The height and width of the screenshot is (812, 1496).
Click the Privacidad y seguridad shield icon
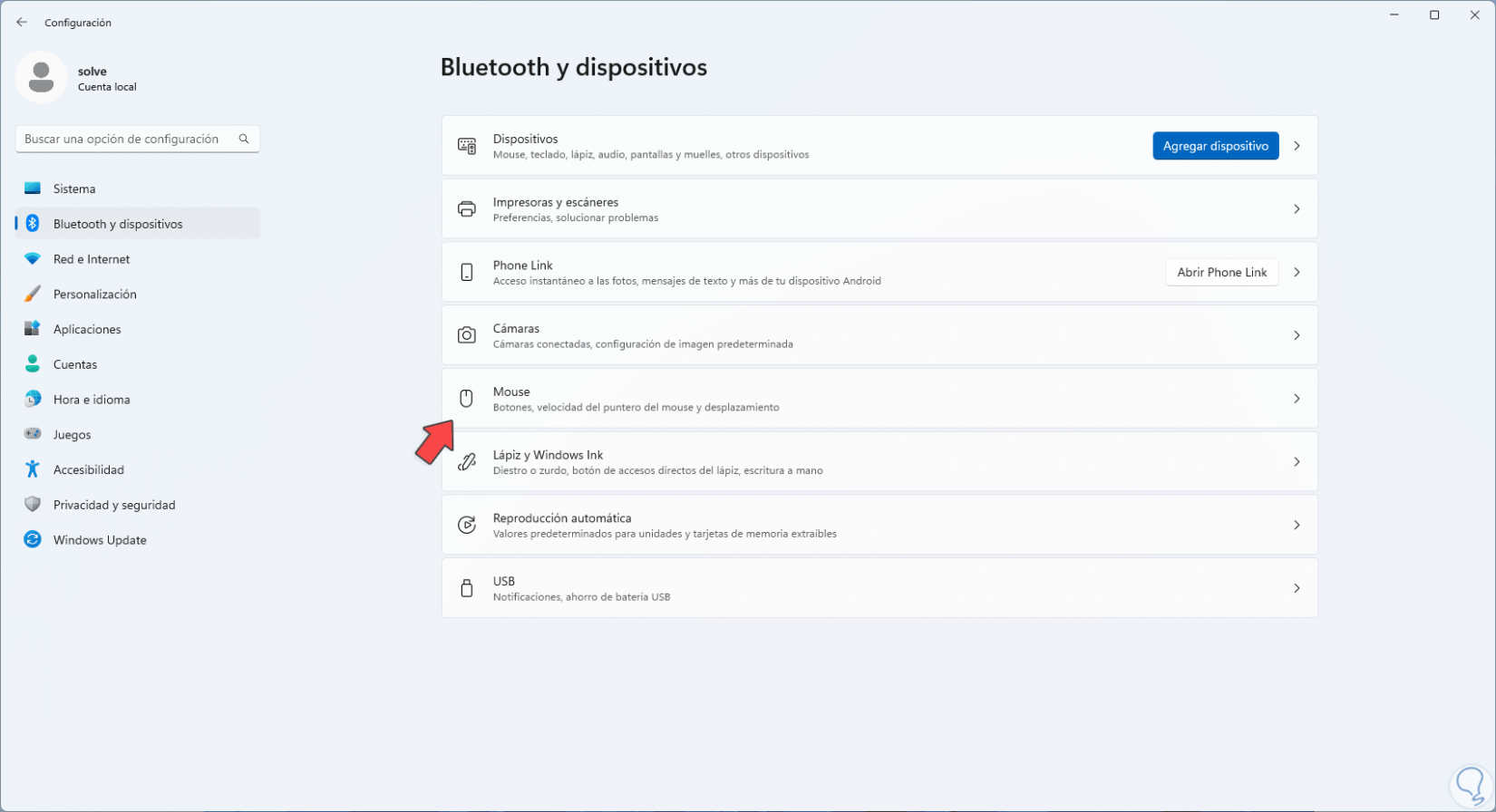click(33, 505)
